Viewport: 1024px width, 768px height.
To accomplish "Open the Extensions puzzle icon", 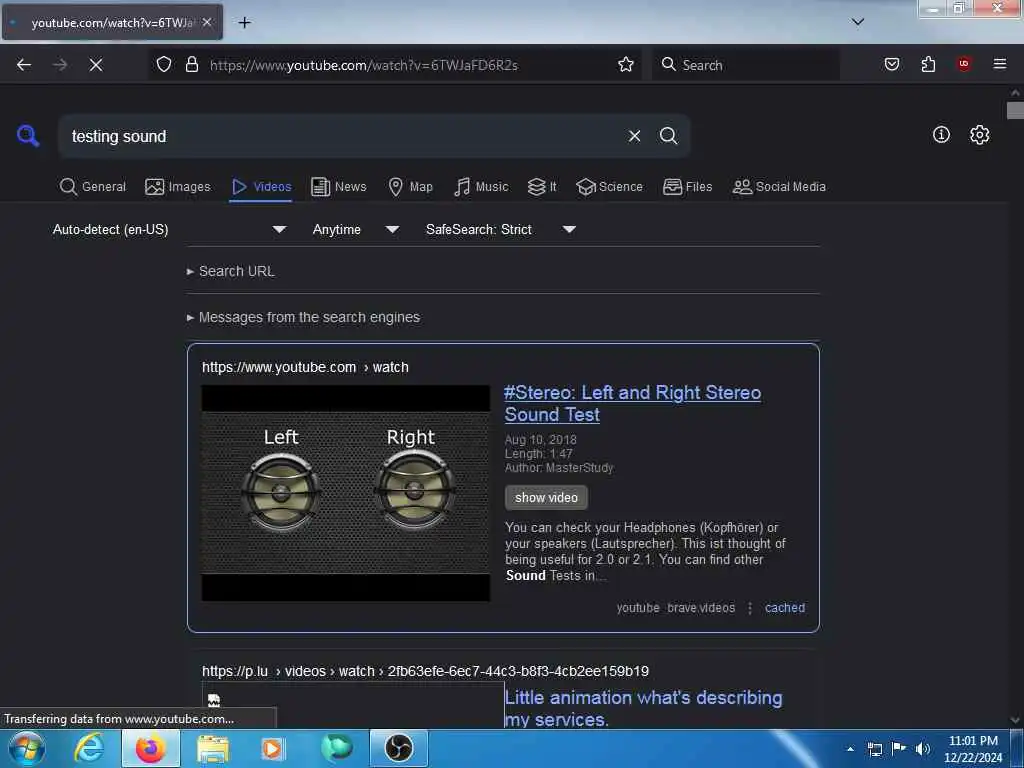I will 928,64.
